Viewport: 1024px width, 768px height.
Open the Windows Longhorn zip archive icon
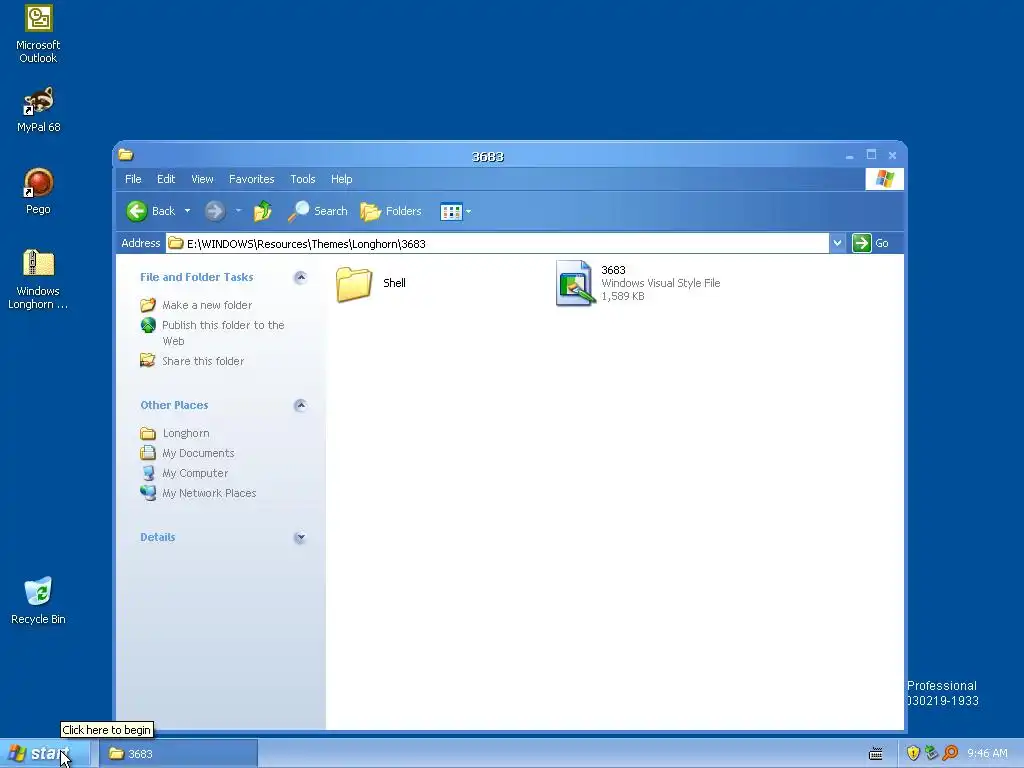pyautogui.click(x=38, y=279)
